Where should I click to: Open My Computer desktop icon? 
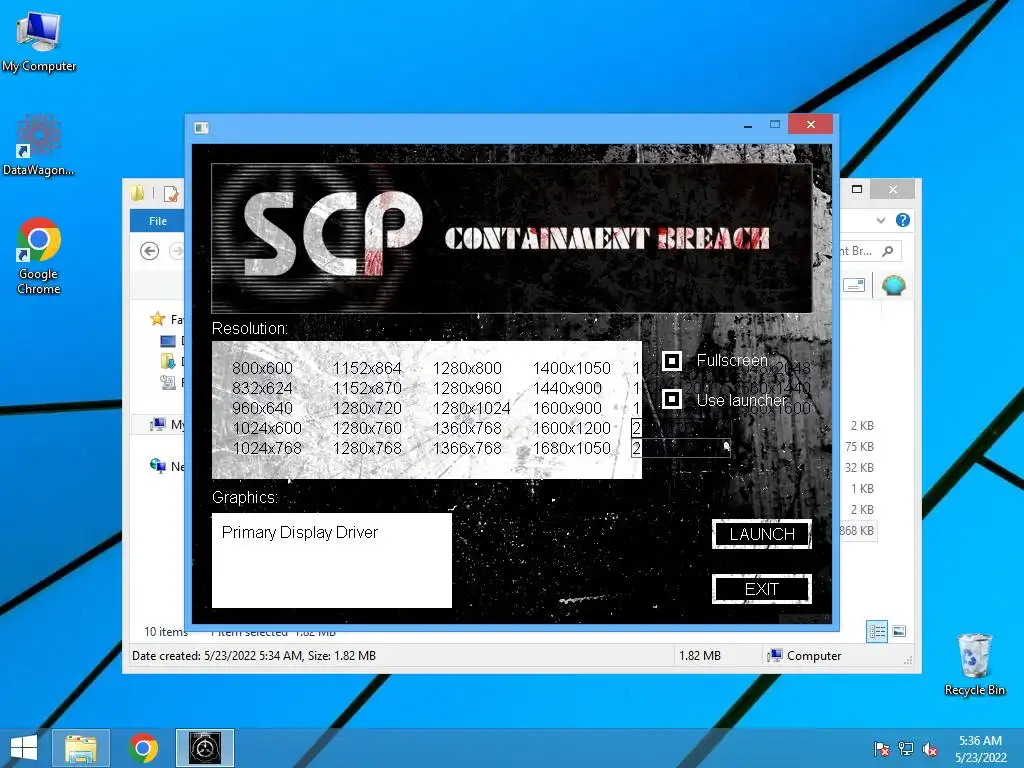pos(39,42)
